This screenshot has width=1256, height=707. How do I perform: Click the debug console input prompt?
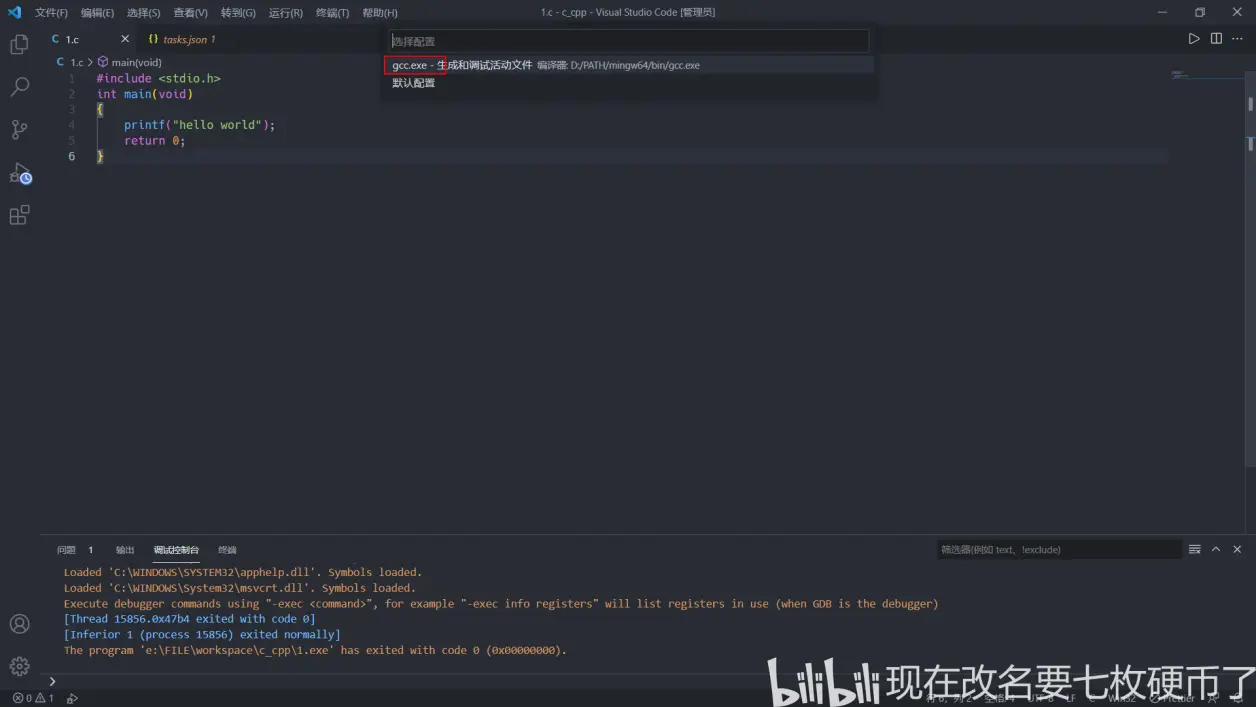(x=640, y=681)
